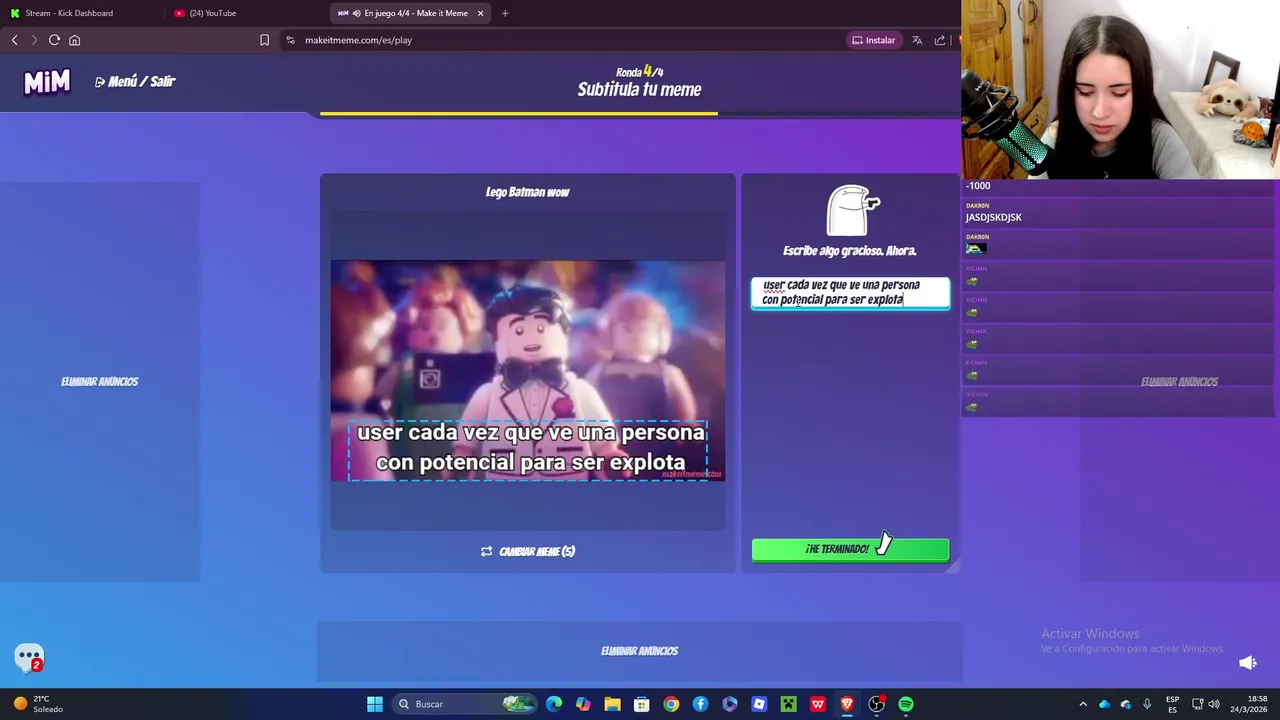Go back in the browser

point(14,40)
